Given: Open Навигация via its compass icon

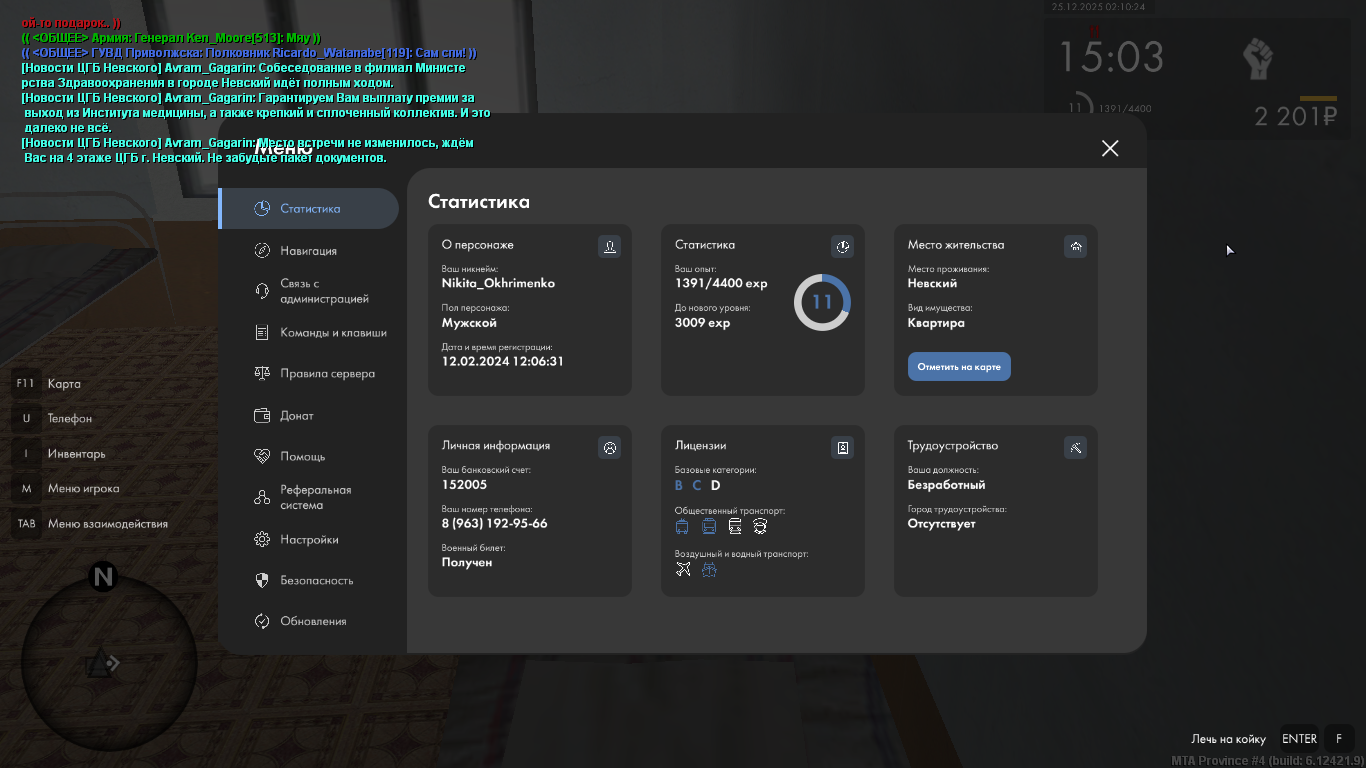Looking at the screenshot, I should pyautogui.click(x=262, y=251).
